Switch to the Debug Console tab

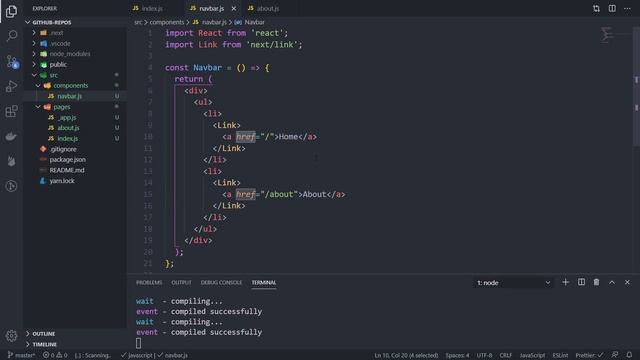point(221,282)
